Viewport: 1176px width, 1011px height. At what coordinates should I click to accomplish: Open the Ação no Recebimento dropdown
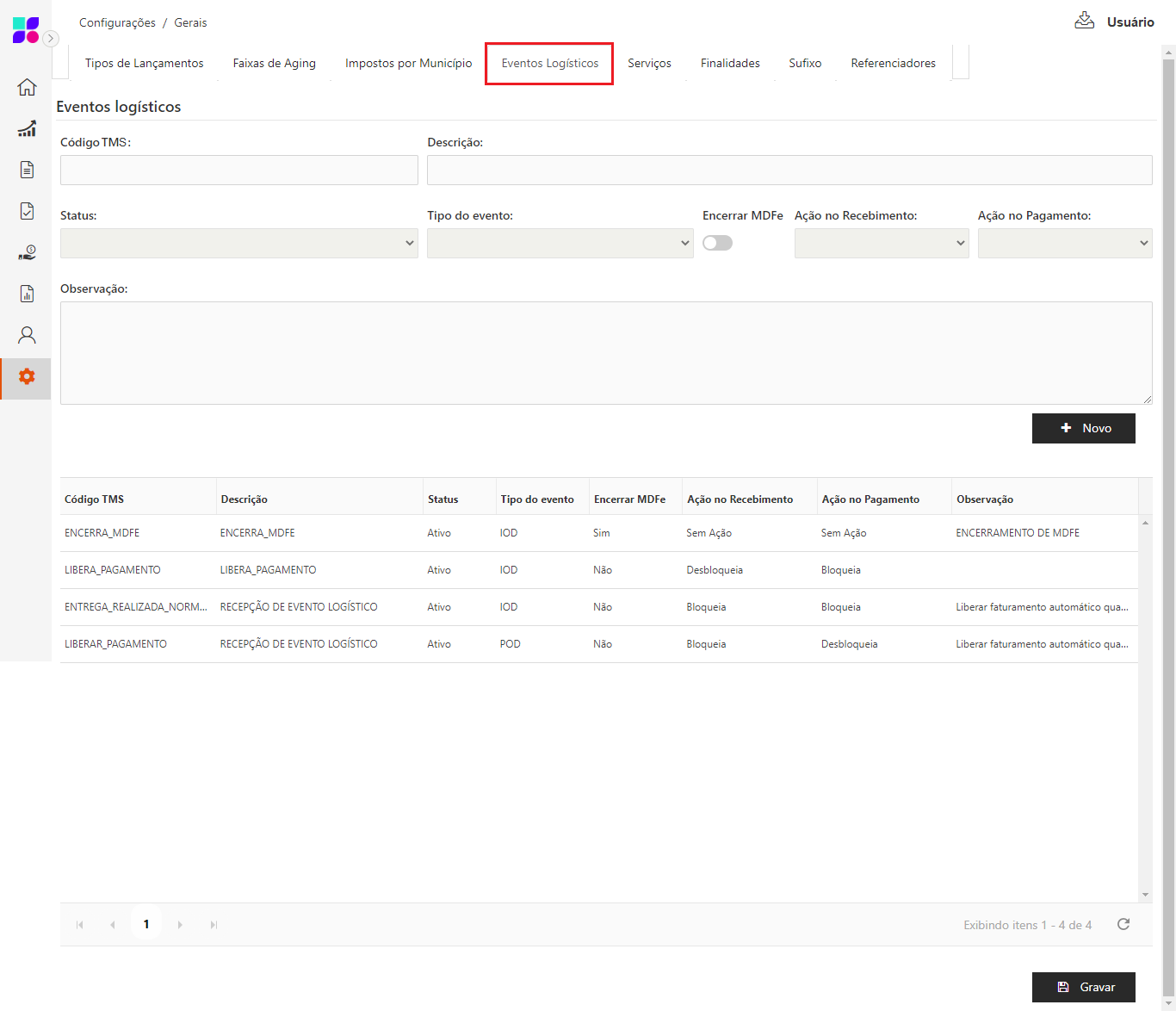coord(881,243)
